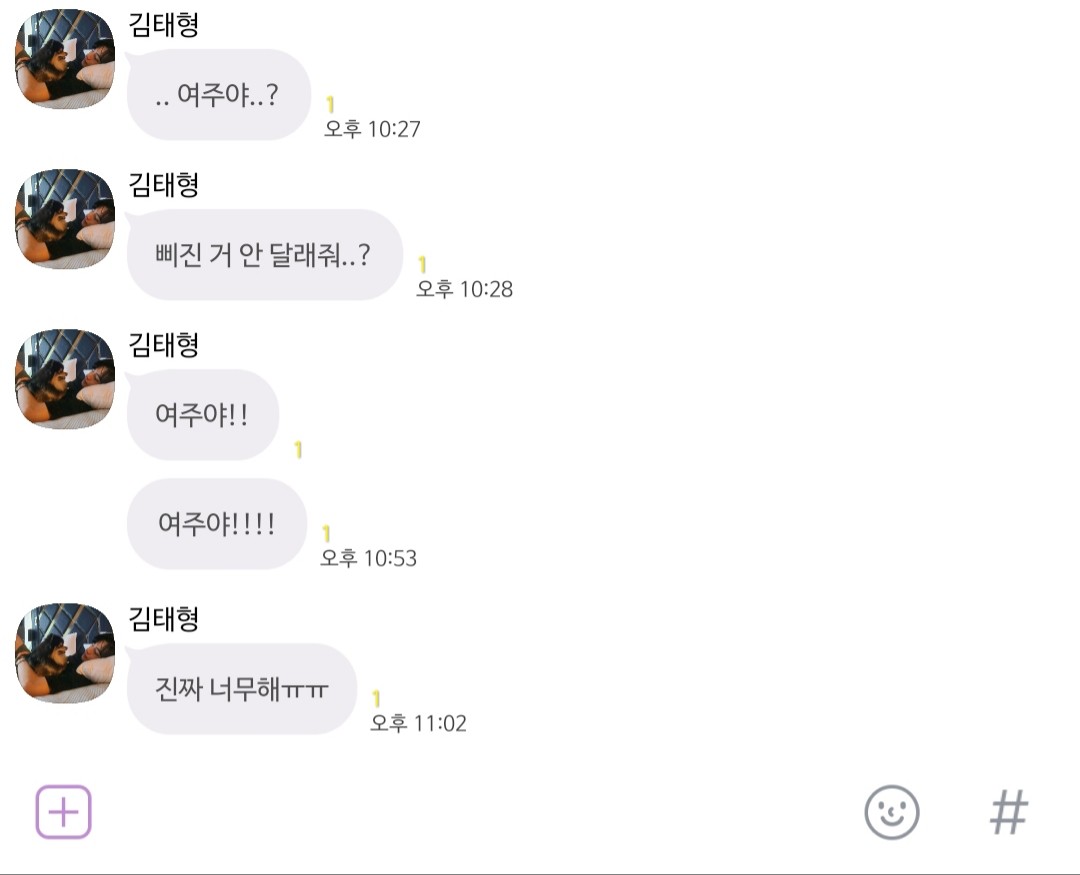The width and height of the screenshot is (1080, 875).
Task: Tap avatar next to "삐진 거 안 달래줘..?"
Action: [65, 219]
